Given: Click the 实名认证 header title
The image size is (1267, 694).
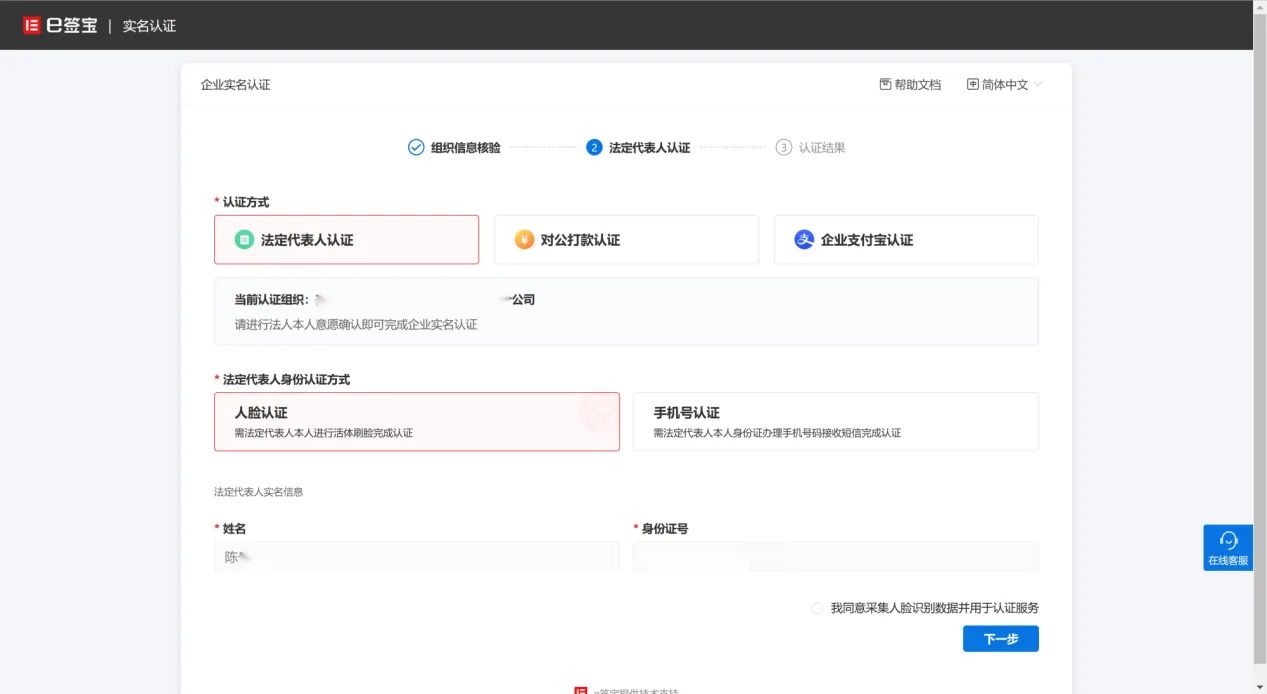Looking at the screenshot, I should [x=149, y=26].
